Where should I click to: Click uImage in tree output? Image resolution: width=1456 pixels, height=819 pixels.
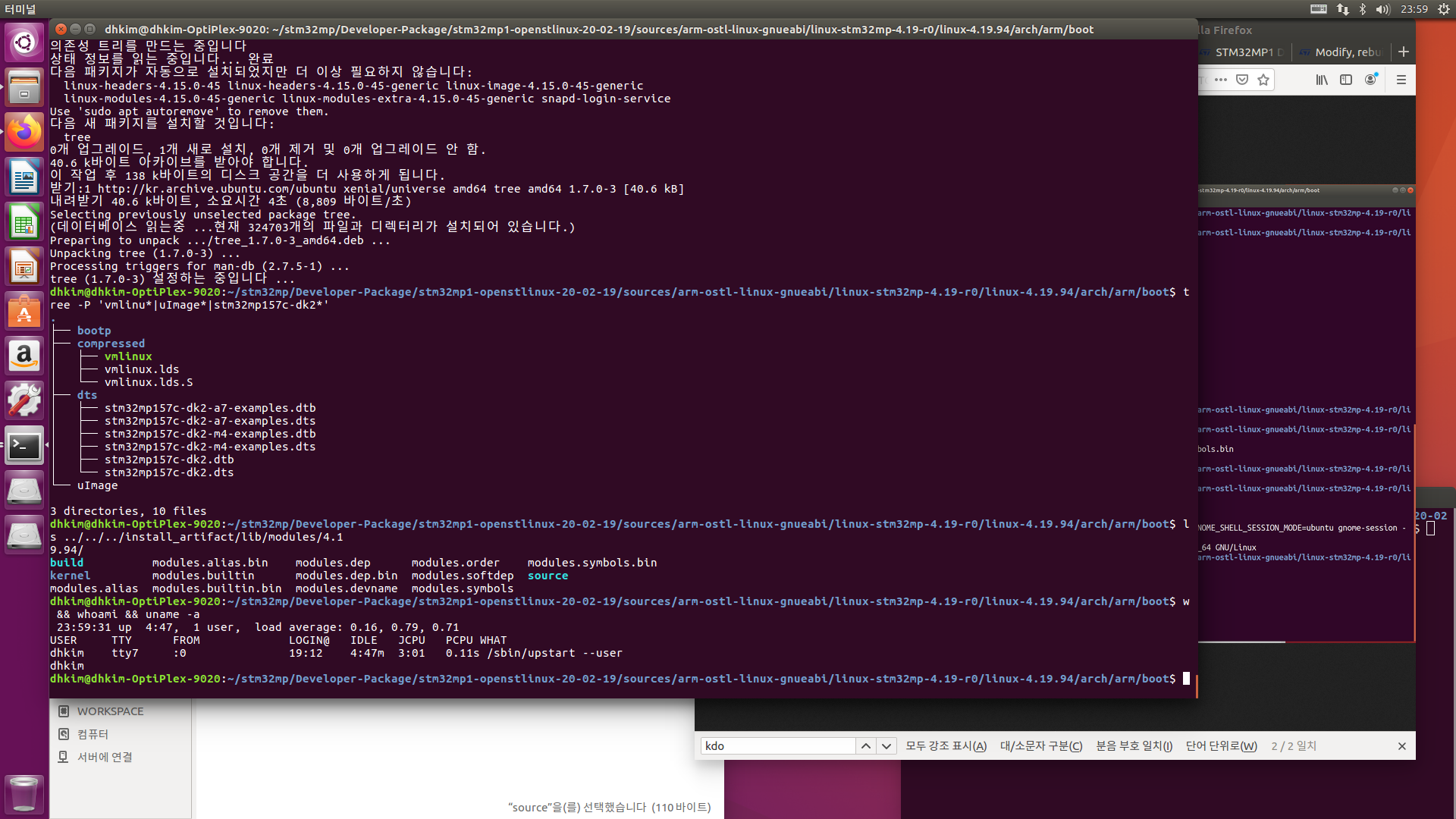pos(97,485)
